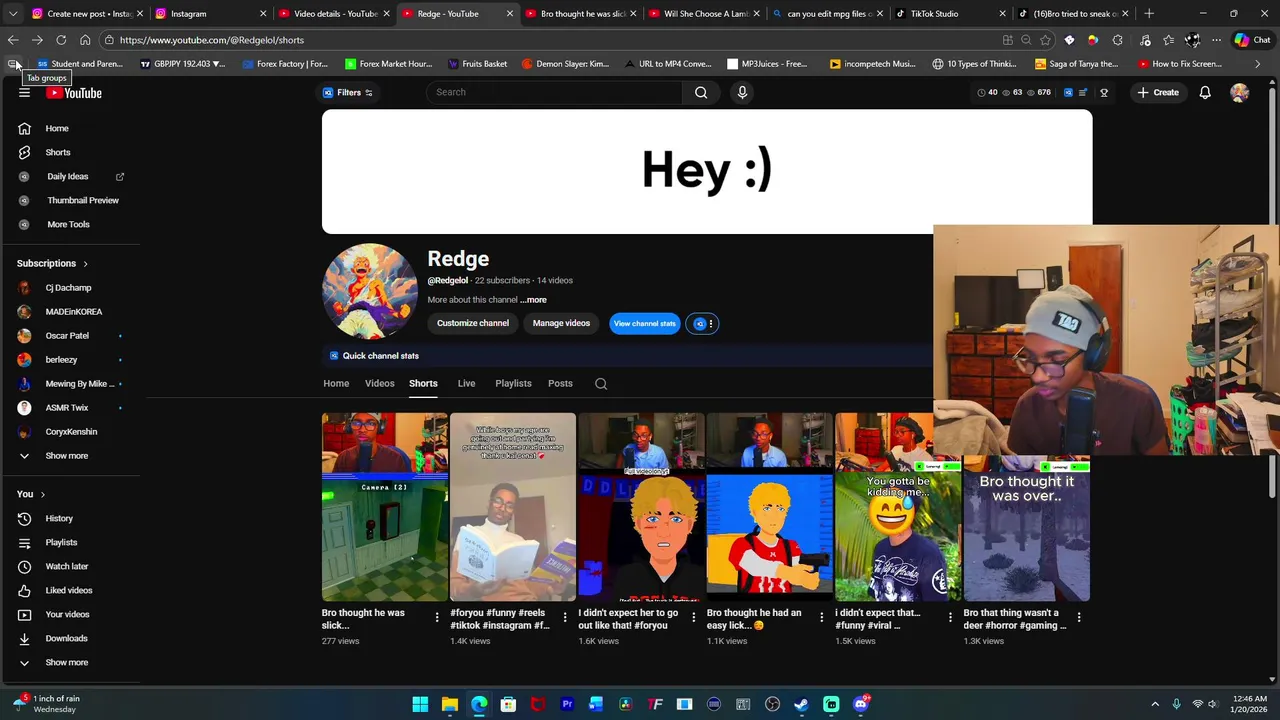Open the YouTube guide hamburger menu
1280x720 pixels.
(x=24, y=92)
